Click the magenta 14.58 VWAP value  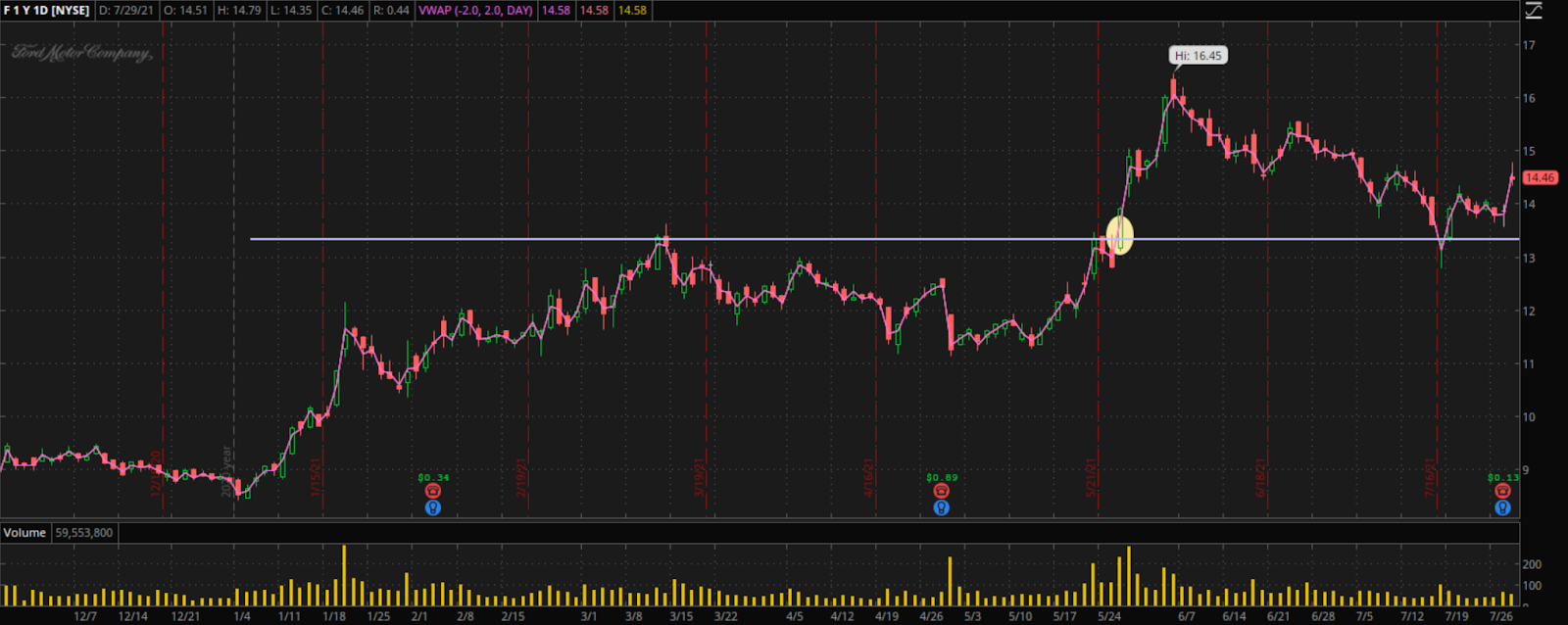point(557,11)
